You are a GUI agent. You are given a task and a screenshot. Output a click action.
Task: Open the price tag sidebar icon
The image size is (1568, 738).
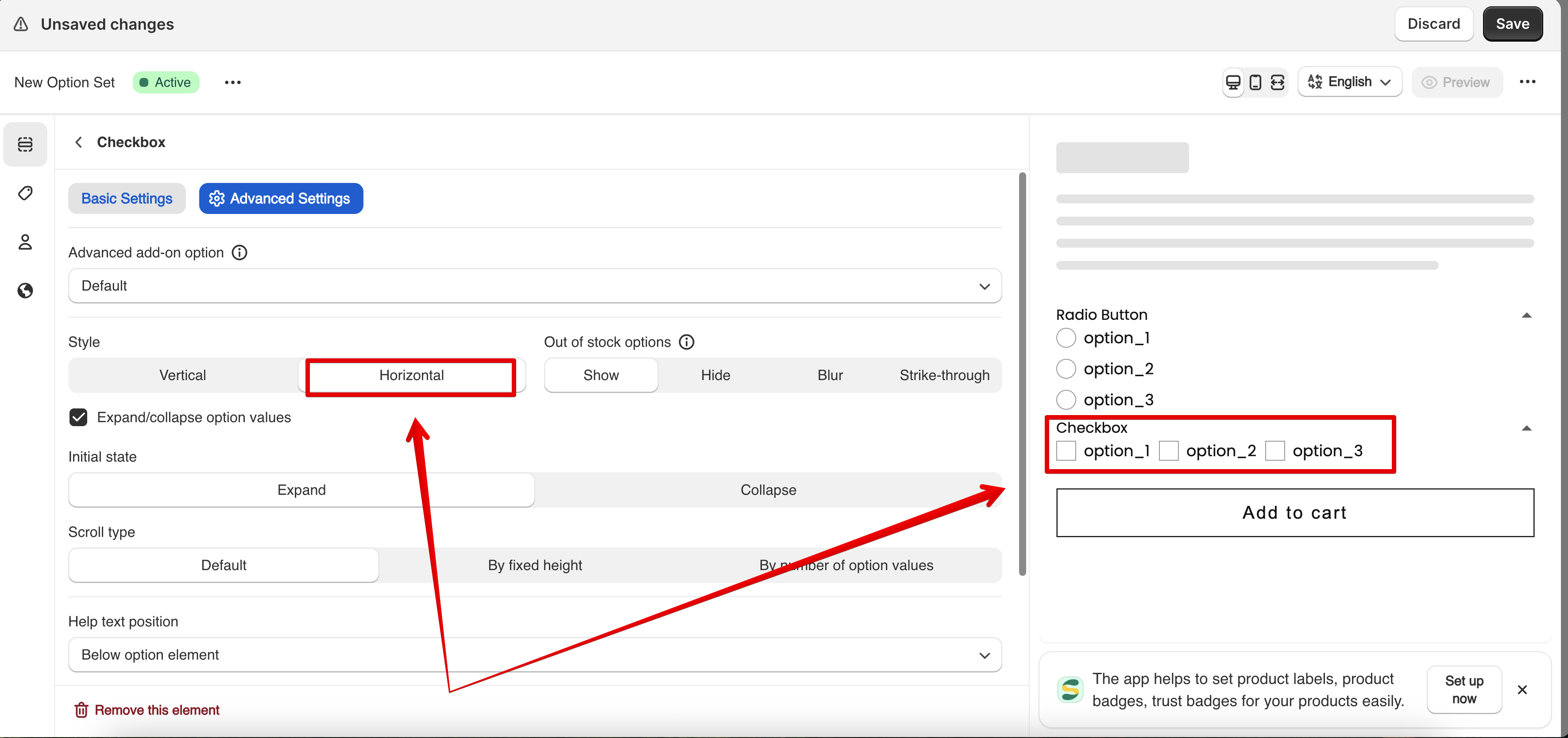click(25, 194)
